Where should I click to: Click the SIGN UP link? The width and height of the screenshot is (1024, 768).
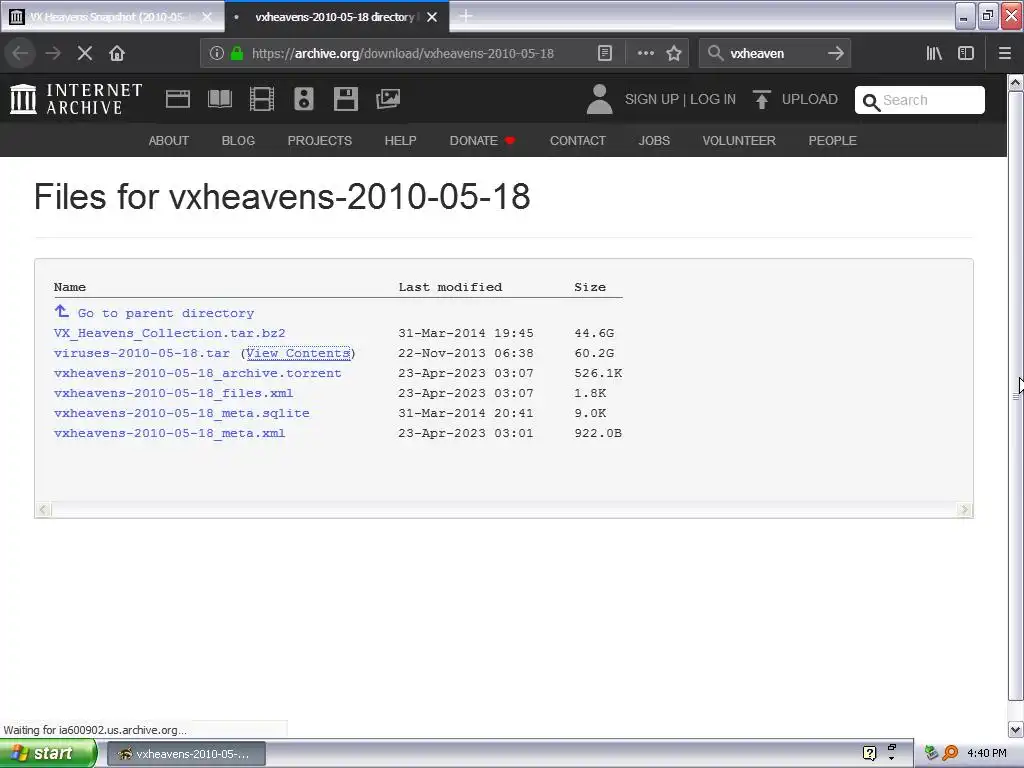[652, 99]
